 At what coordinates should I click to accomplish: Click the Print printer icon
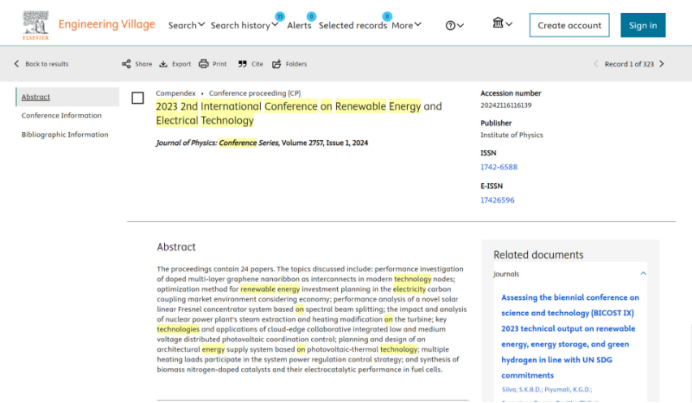click(x=203, y=64)
